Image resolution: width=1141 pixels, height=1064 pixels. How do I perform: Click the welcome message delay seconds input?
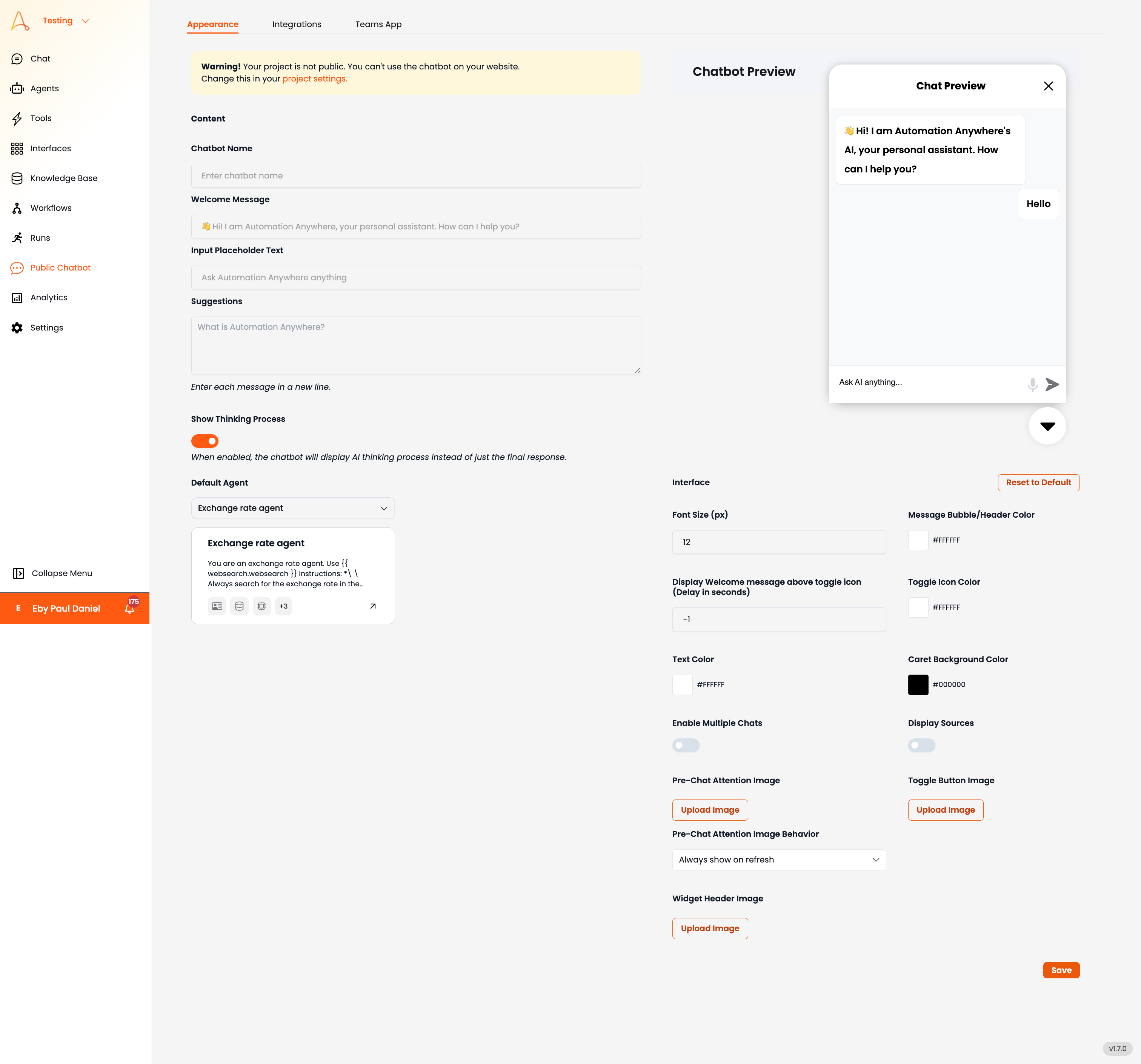coord(778,619)
